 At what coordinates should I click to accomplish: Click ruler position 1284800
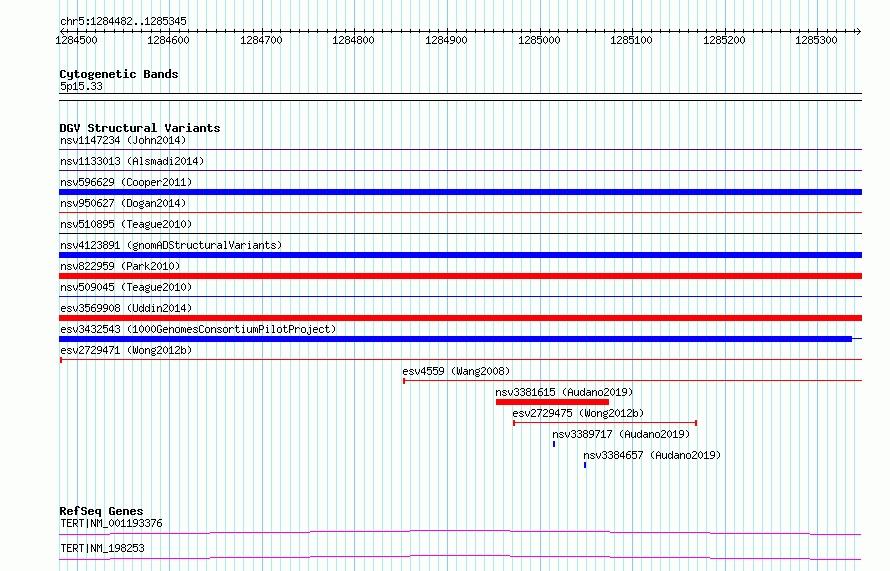pos(354,40)
